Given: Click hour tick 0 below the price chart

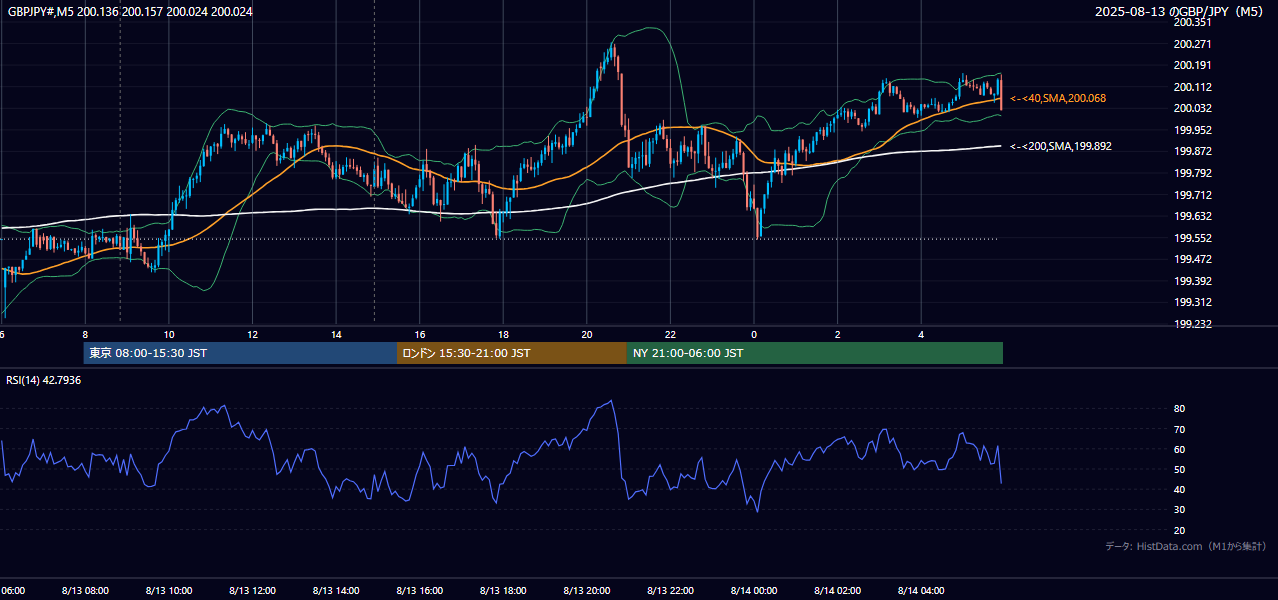Looking at the screenshot, I should point(754,334).
